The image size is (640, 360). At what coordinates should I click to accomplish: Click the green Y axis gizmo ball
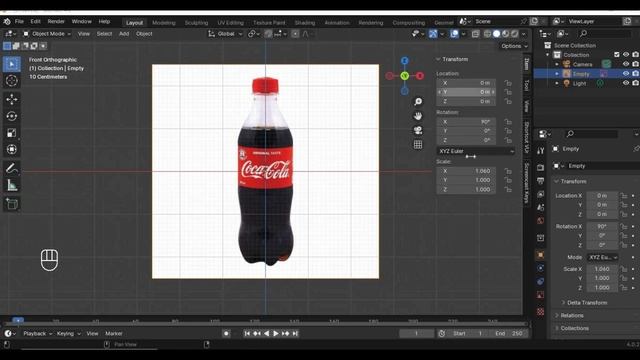click(404, 76)
